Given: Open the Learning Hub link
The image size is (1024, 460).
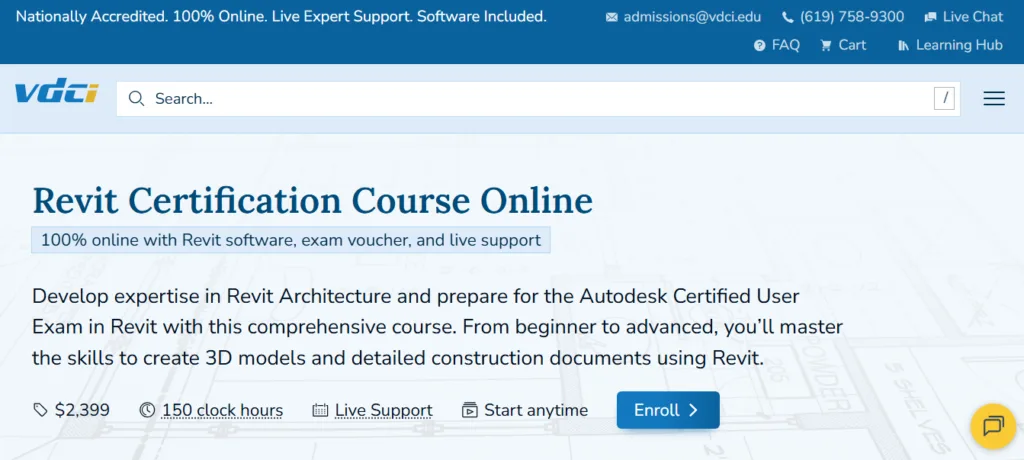Looking at the screenshot, I should [959, 45].
